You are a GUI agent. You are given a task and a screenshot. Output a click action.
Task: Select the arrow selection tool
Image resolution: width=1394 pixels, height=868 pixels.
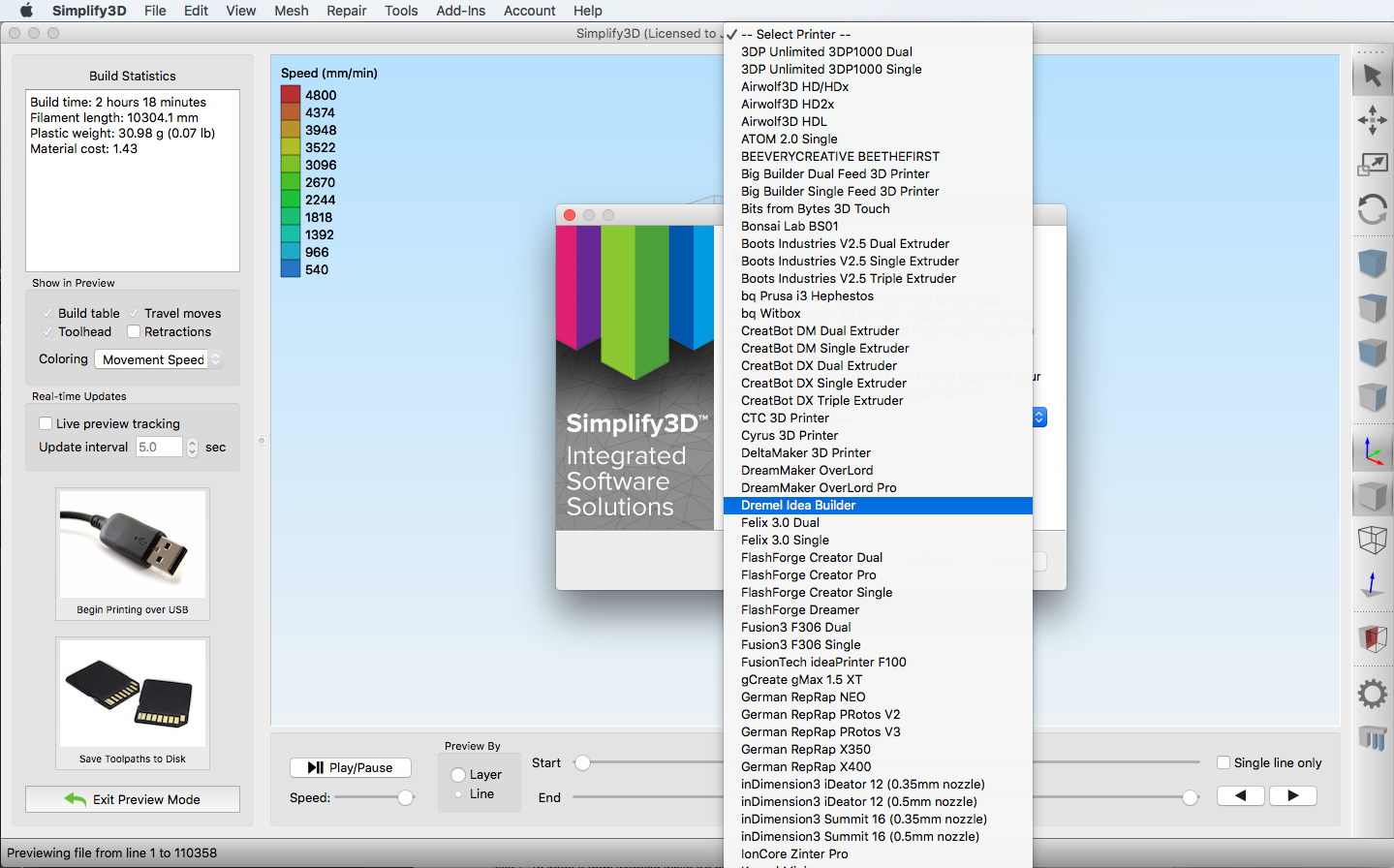point(1372,76)
